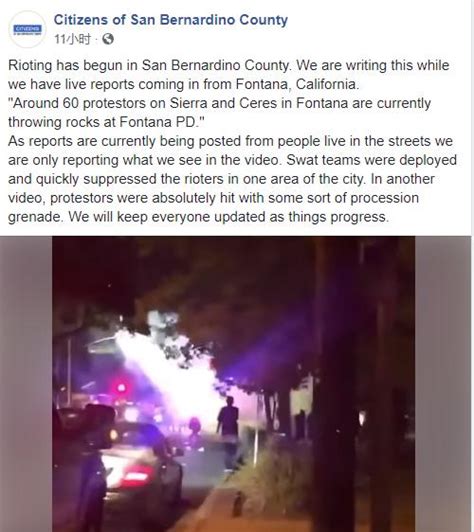Viewport: 474px width, 532px height.
Task: Click the left blurred margin of video
Action: tap(26, 384)
